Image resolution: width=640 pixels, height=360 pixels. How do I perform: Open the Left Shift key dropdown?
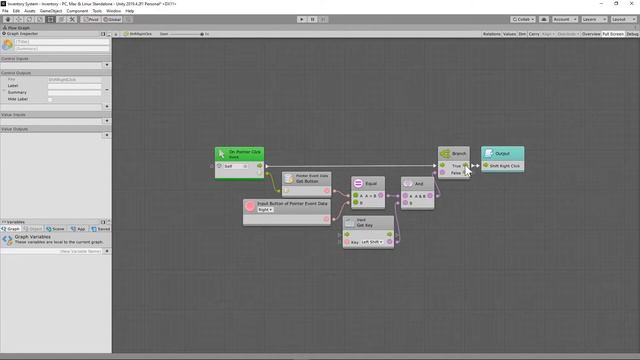click(x=372, y=242)
